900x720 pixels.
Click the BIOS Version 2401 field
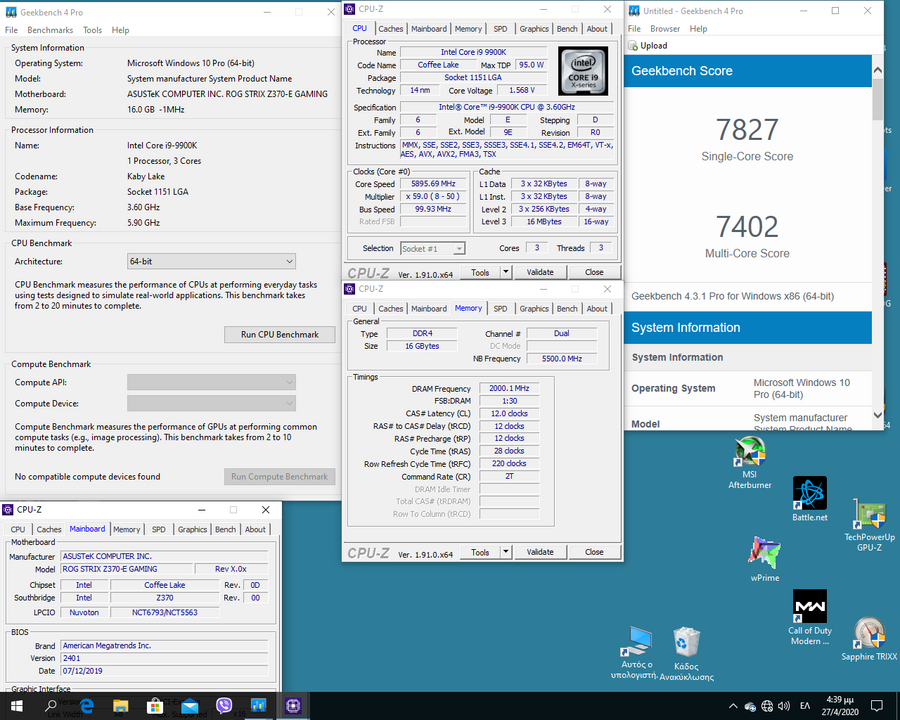164,659
